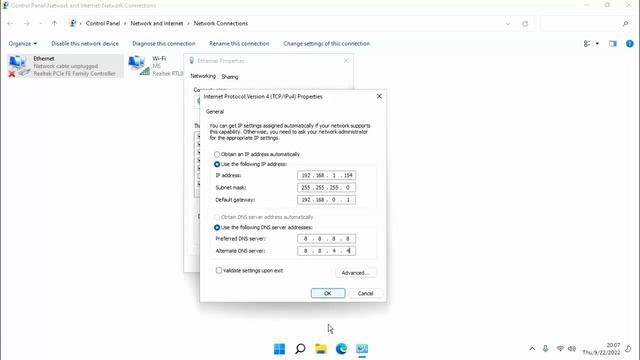
Task: Select the Ethernet adapter icon
Action: point(19,66)
